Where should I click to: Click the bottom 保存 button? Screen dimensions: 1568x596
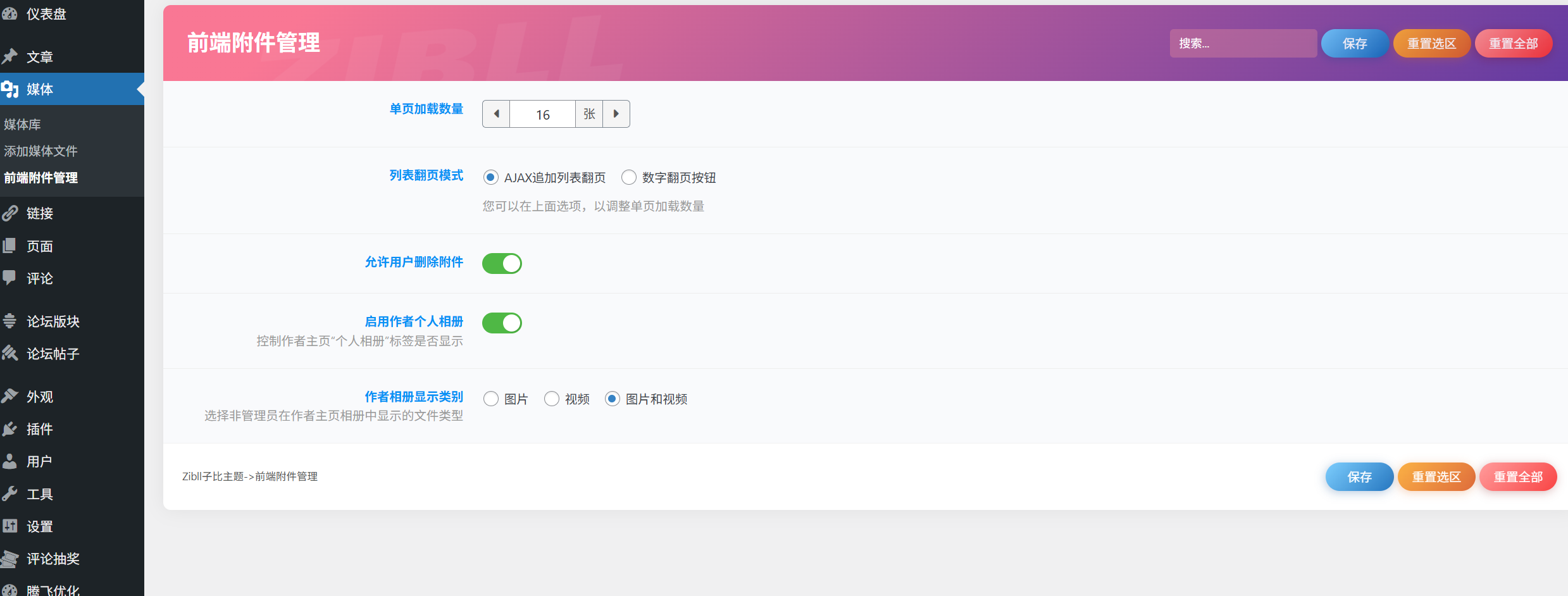click(x=1360, y=477)
